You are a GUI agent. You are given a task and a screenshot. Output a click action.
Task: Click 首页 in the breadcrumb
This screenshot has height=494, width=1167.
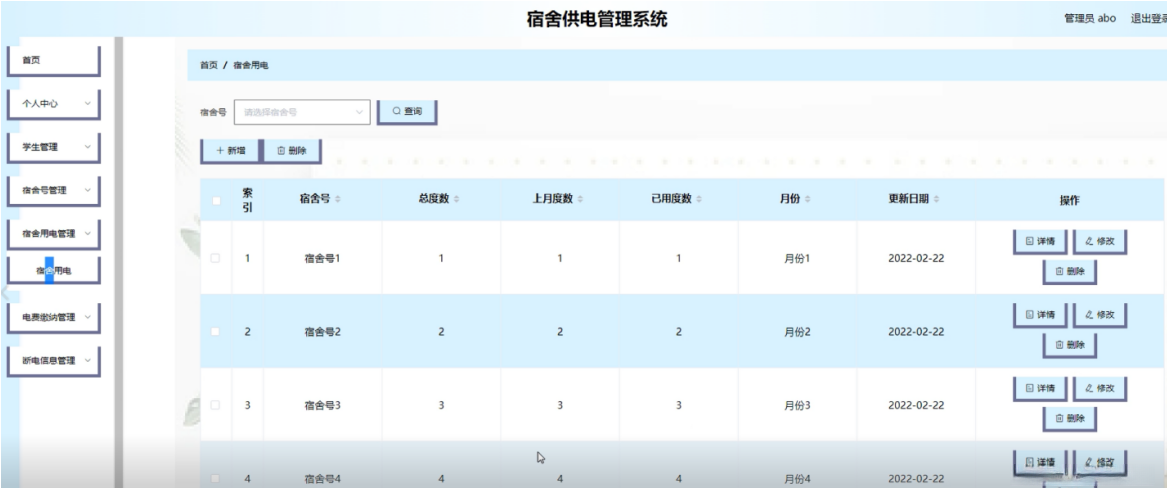[x=208, y=65]
